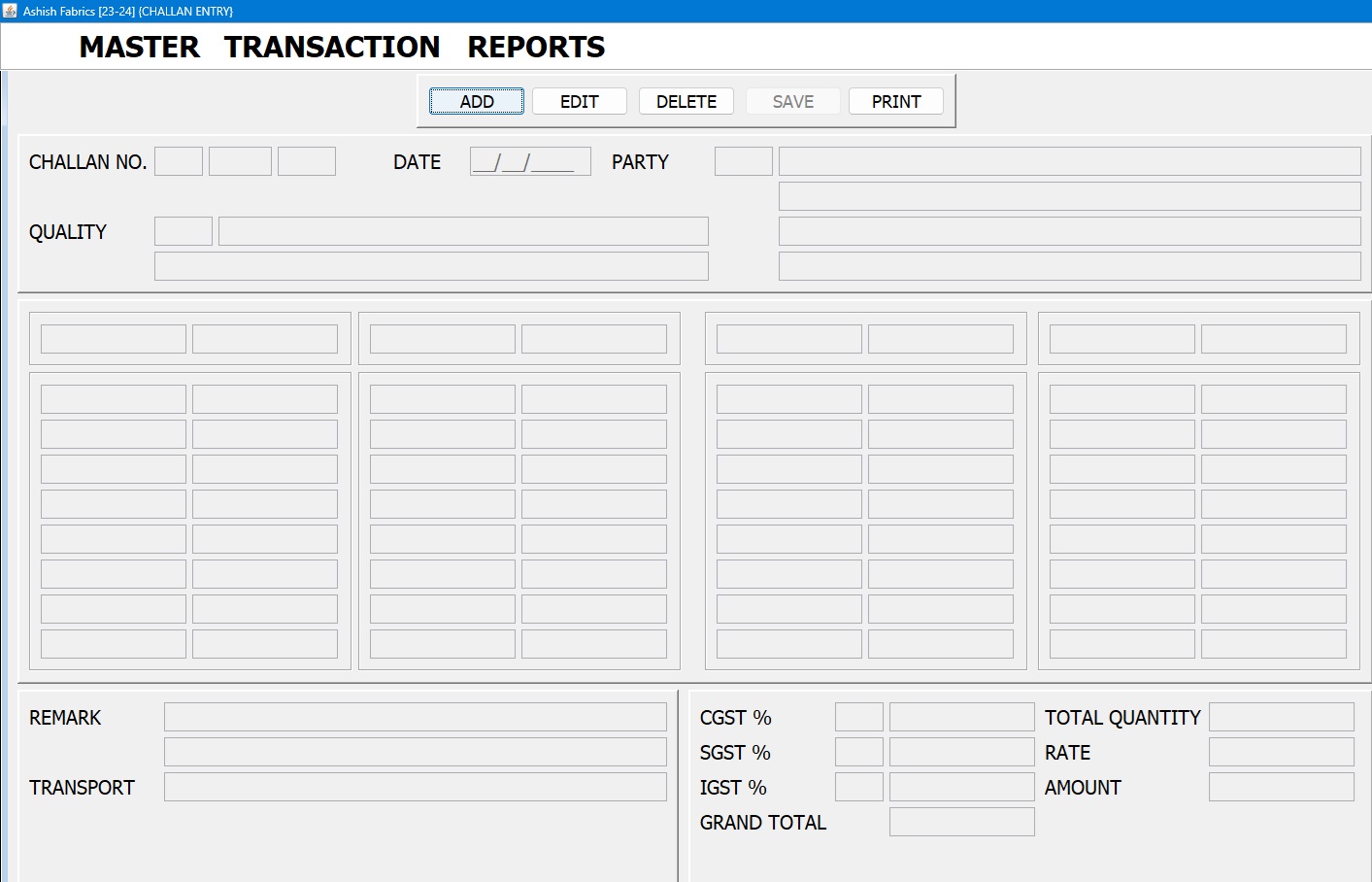1372x882 pixels.
Task: Click the GRAND TOTAL field
Action: [x=961, y=822]
